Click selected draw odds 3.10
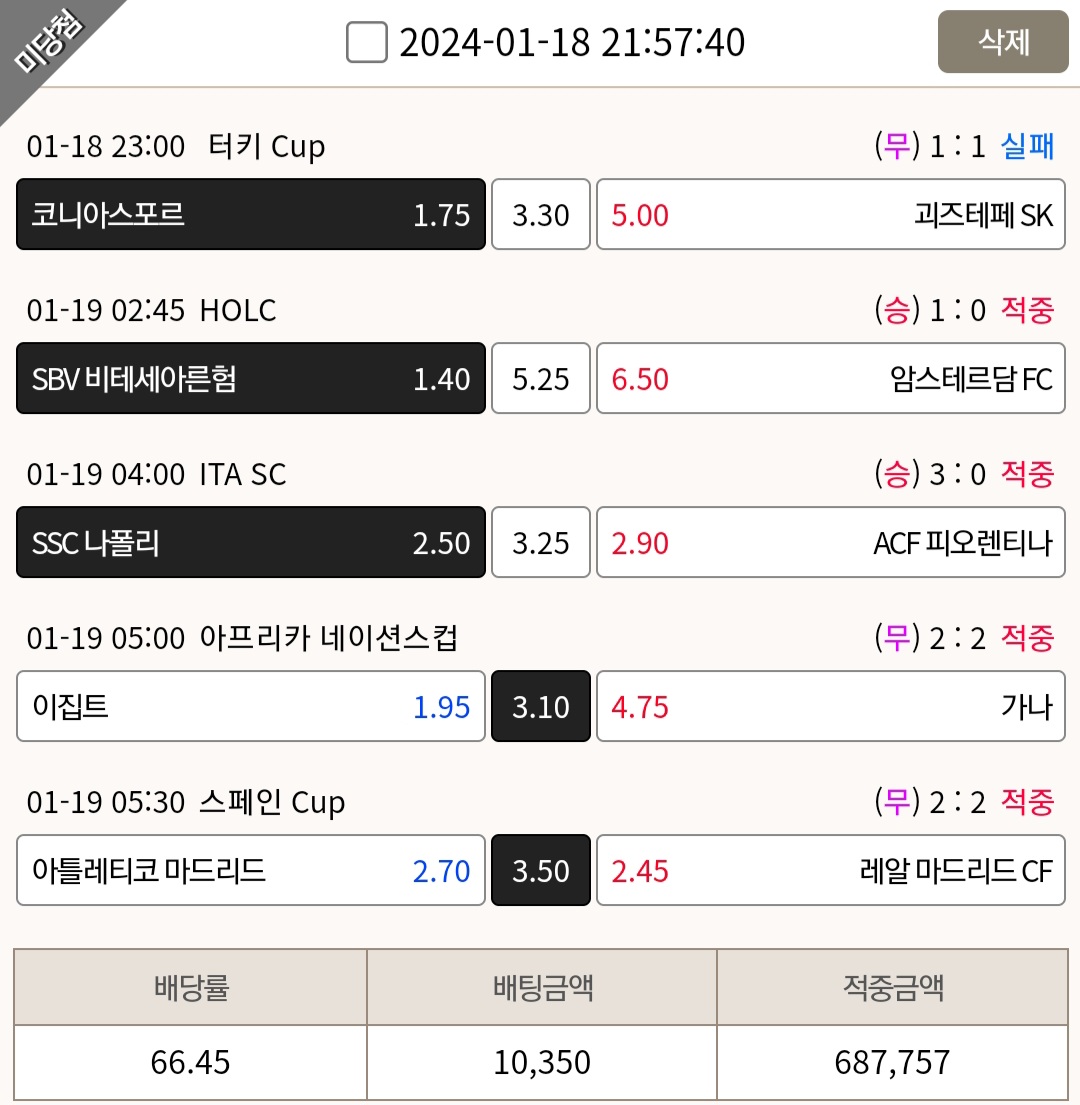 click(540, 706)
